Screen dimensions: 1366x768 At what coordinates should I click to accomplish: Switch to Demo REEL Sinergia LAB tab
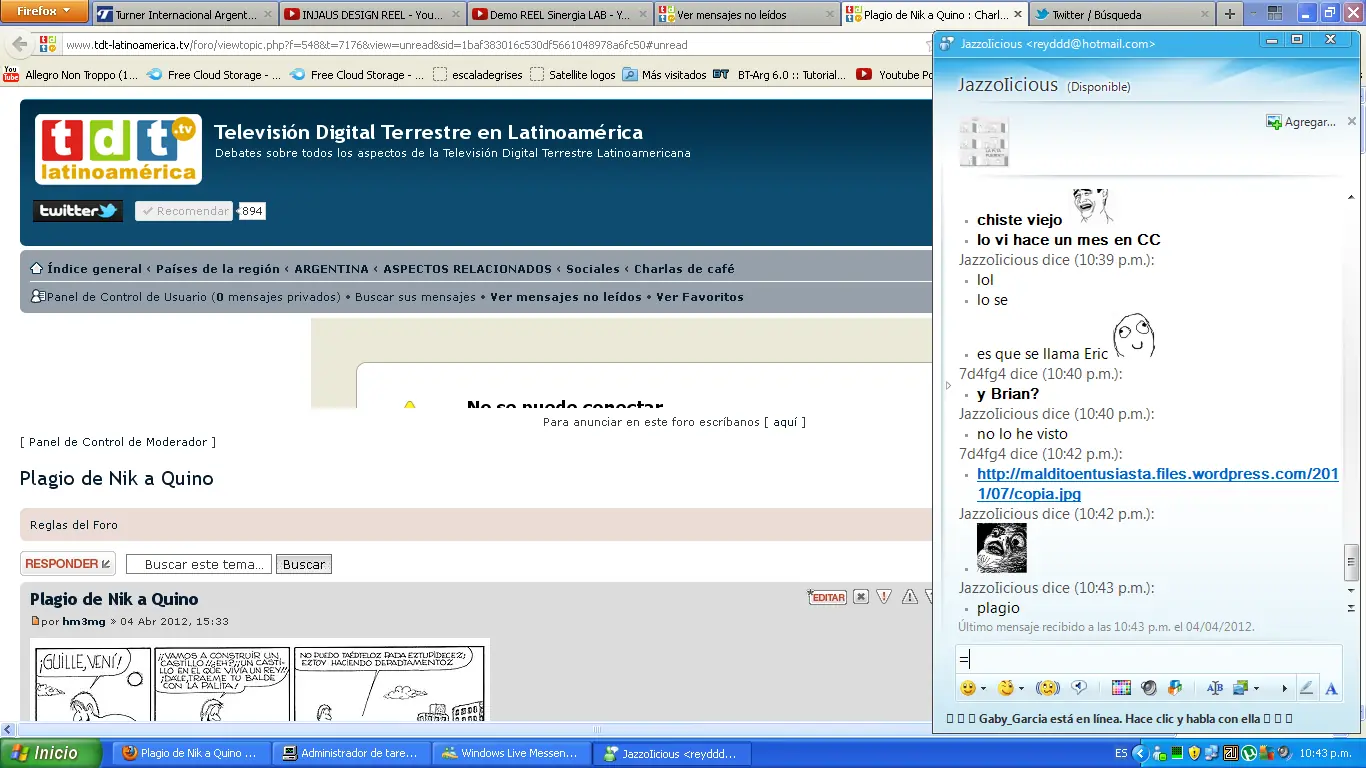(x=558, y=15)
